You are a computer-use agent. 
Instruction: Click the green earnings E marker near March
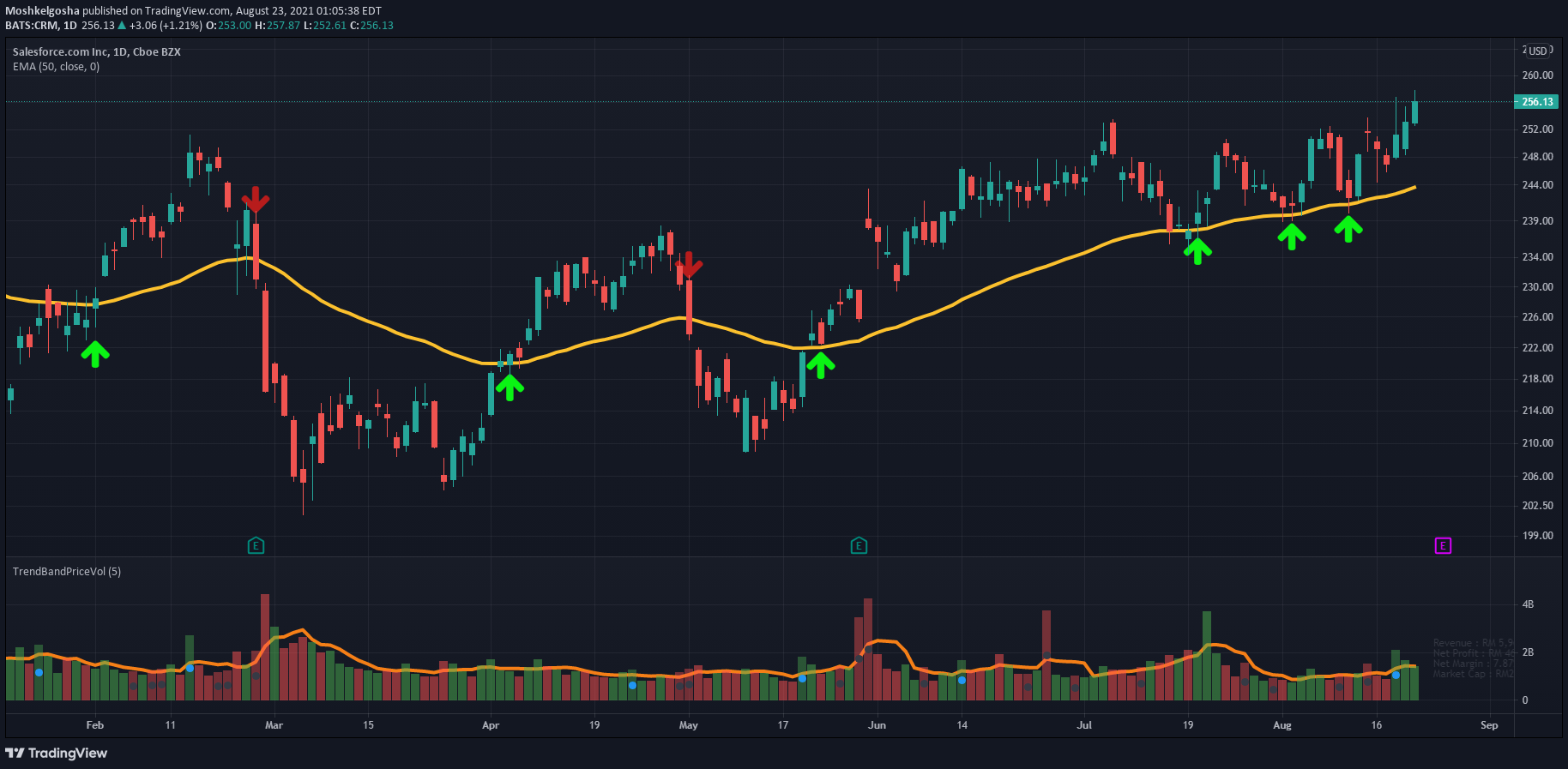(256, 545)
